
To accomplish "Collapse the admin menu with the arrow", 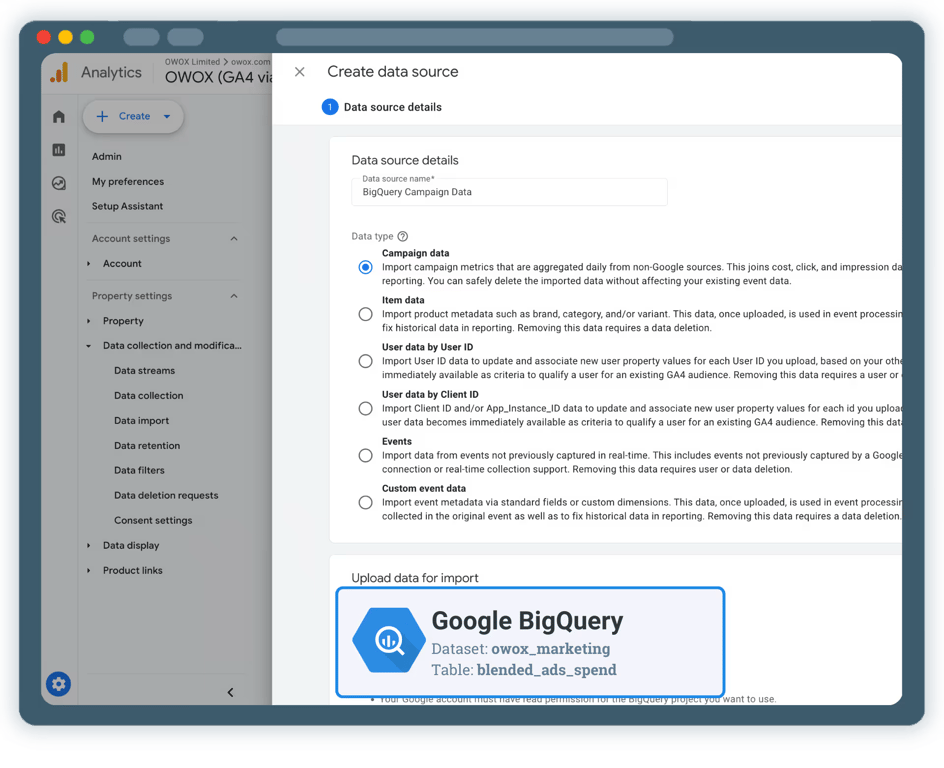I will pos(230,692).
